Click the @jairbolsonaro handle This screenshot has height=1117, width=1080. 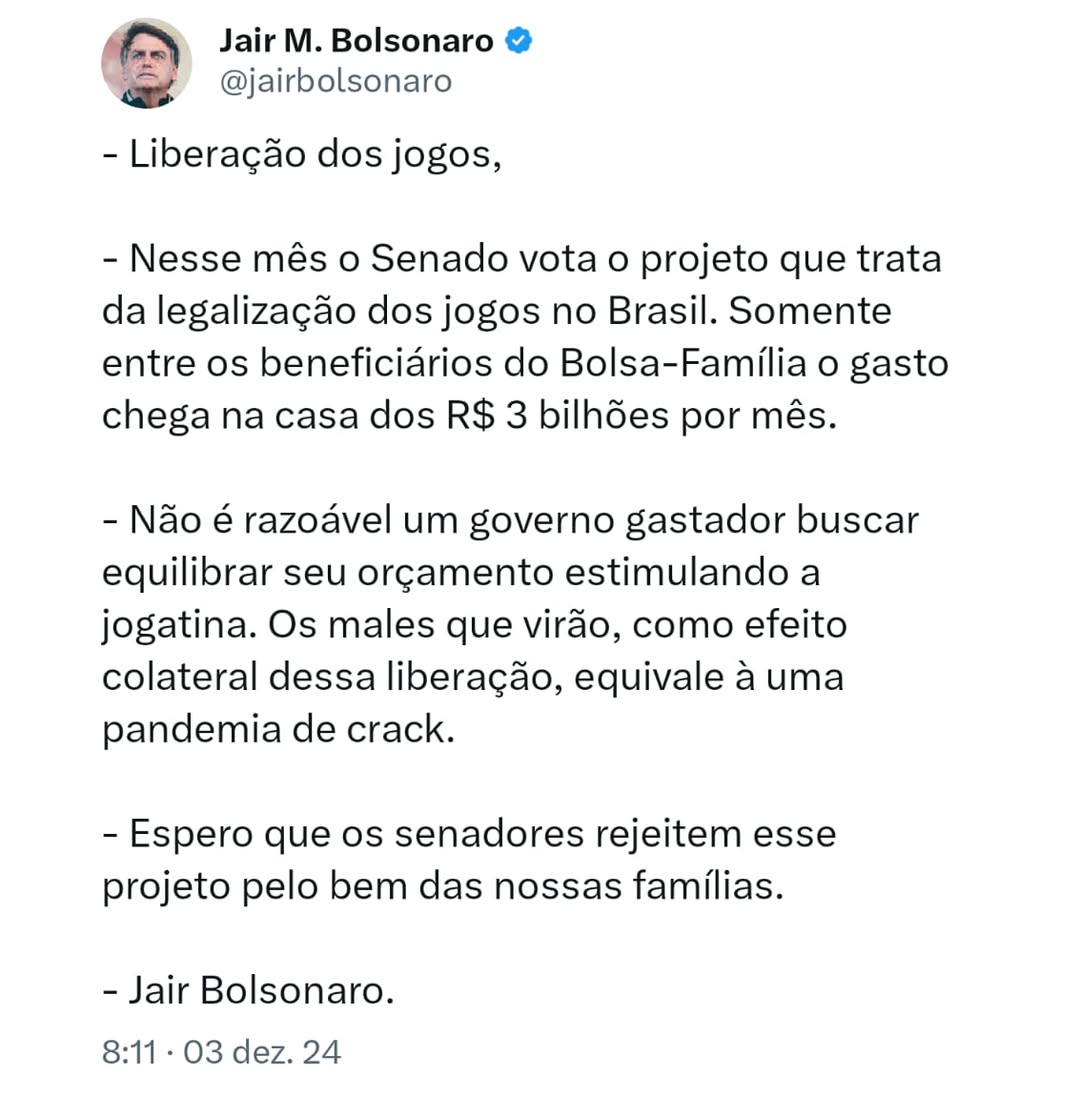(336, 81)
